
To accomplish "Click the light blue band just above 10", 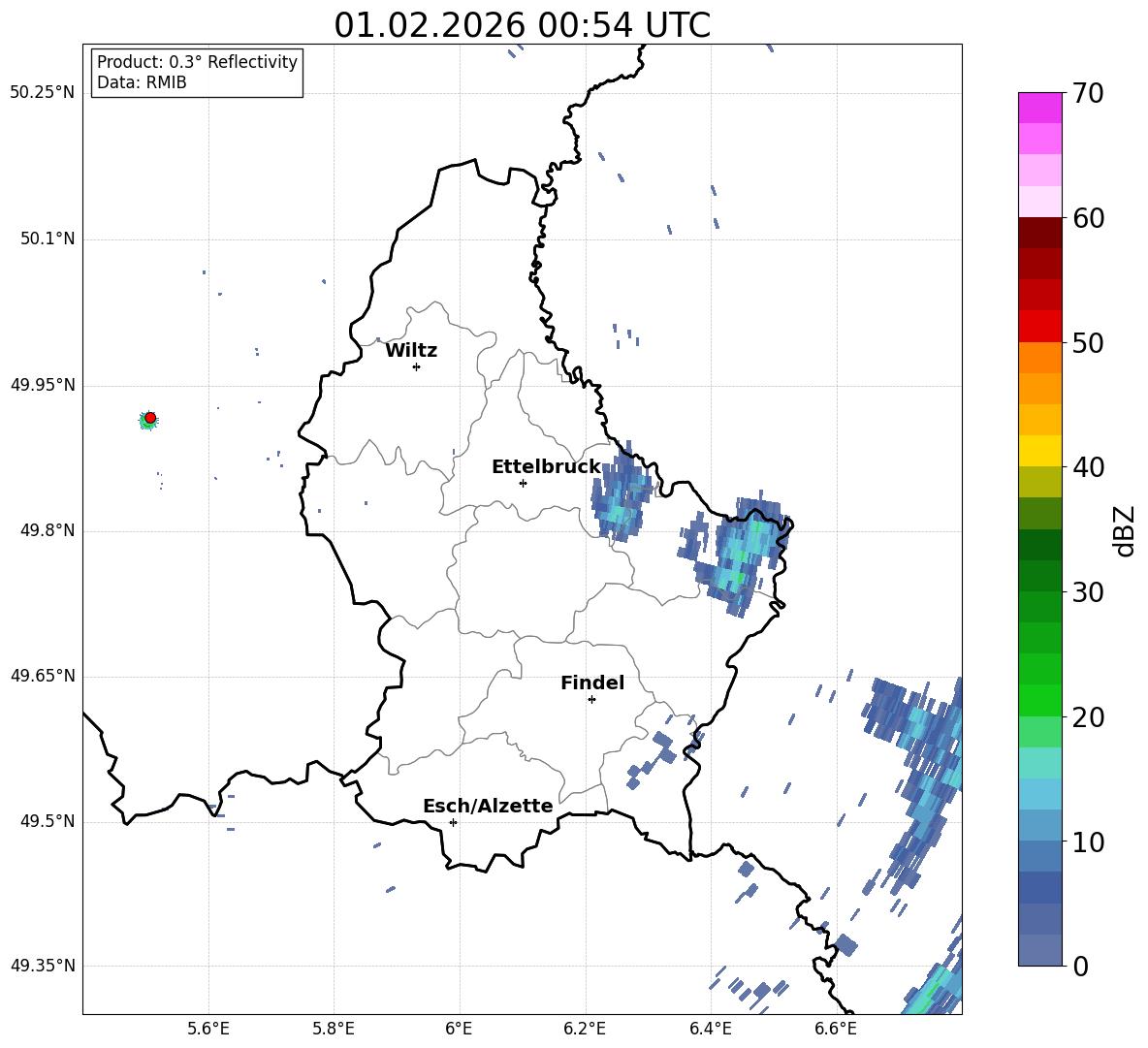I will [x=1039, y=826].
